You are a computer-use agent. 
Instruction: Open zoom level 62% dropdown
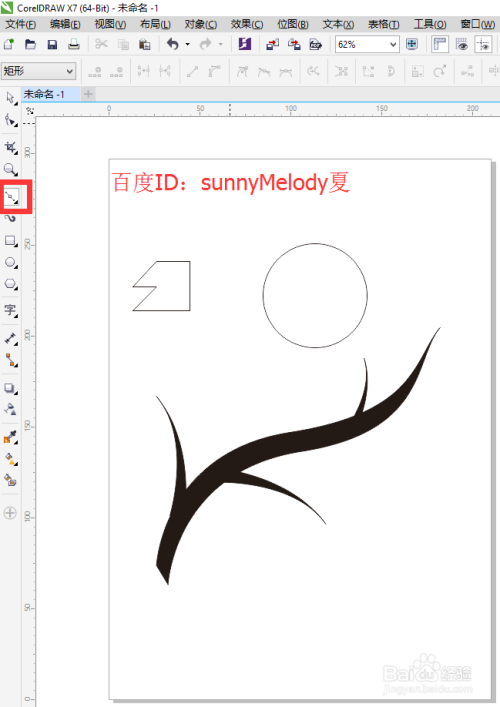click(393, 45)
